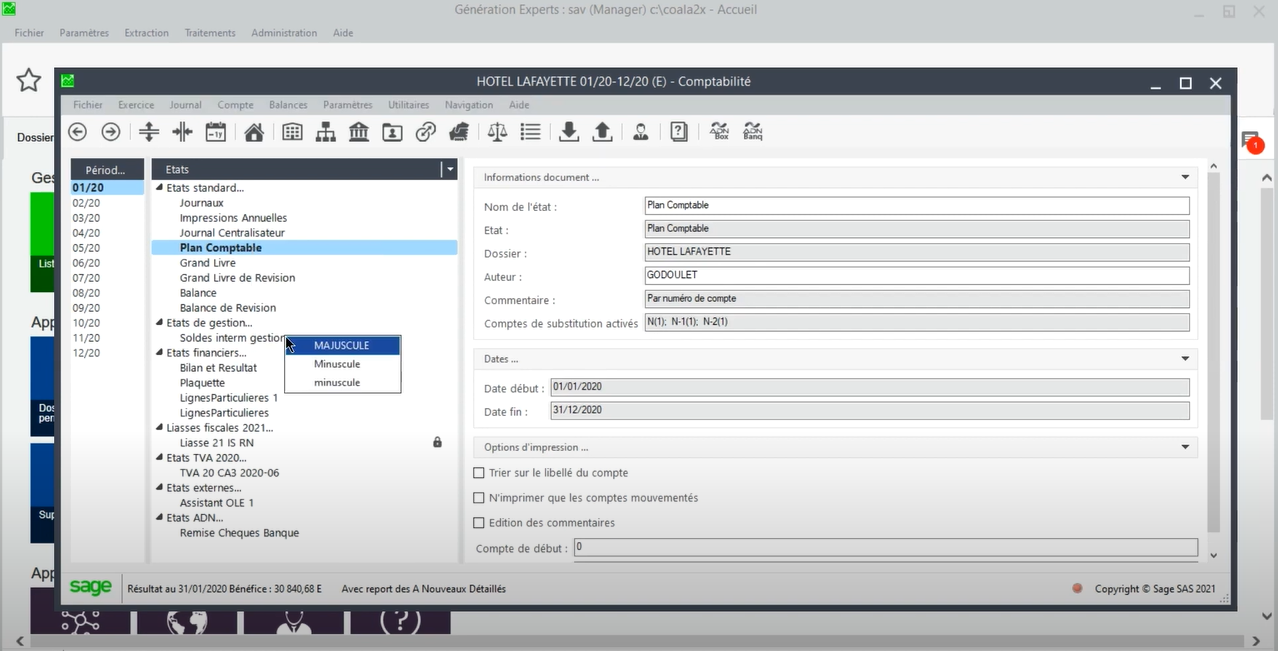The width and height of the screenshot is (1278, 651).
Task: Click the bulleted list toolbar icon
Action: [x=530, y=131]
